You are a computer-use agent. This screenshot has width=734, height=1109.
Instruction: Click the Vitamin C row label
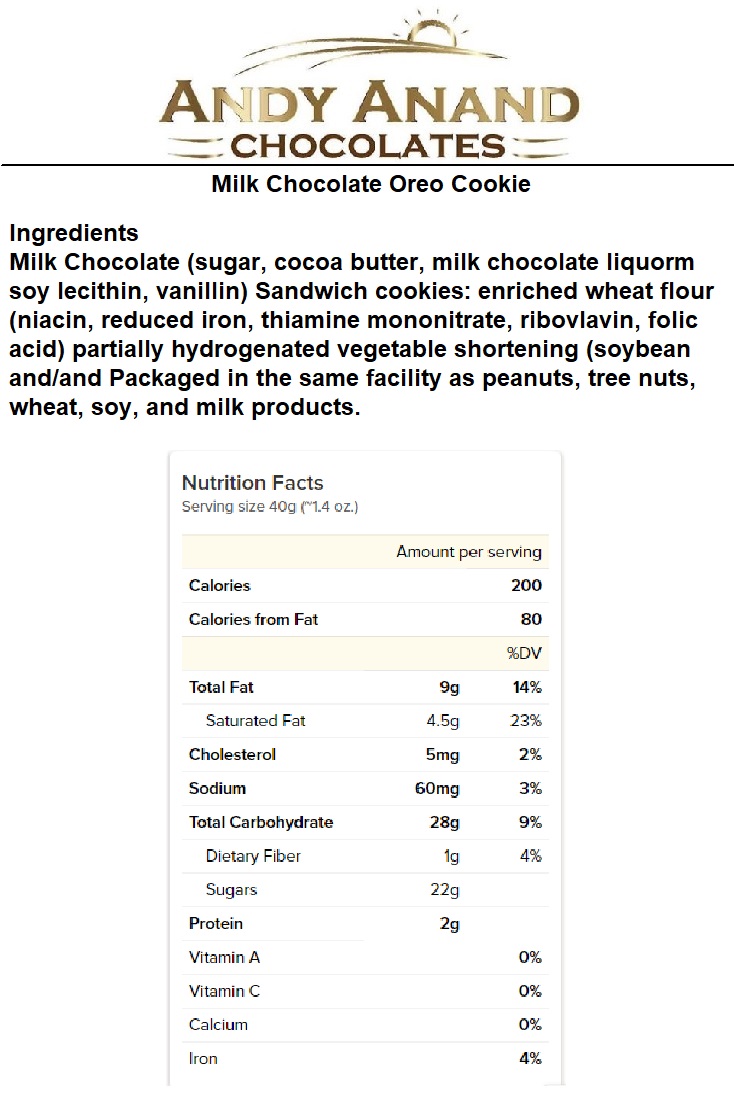[225, 991]
